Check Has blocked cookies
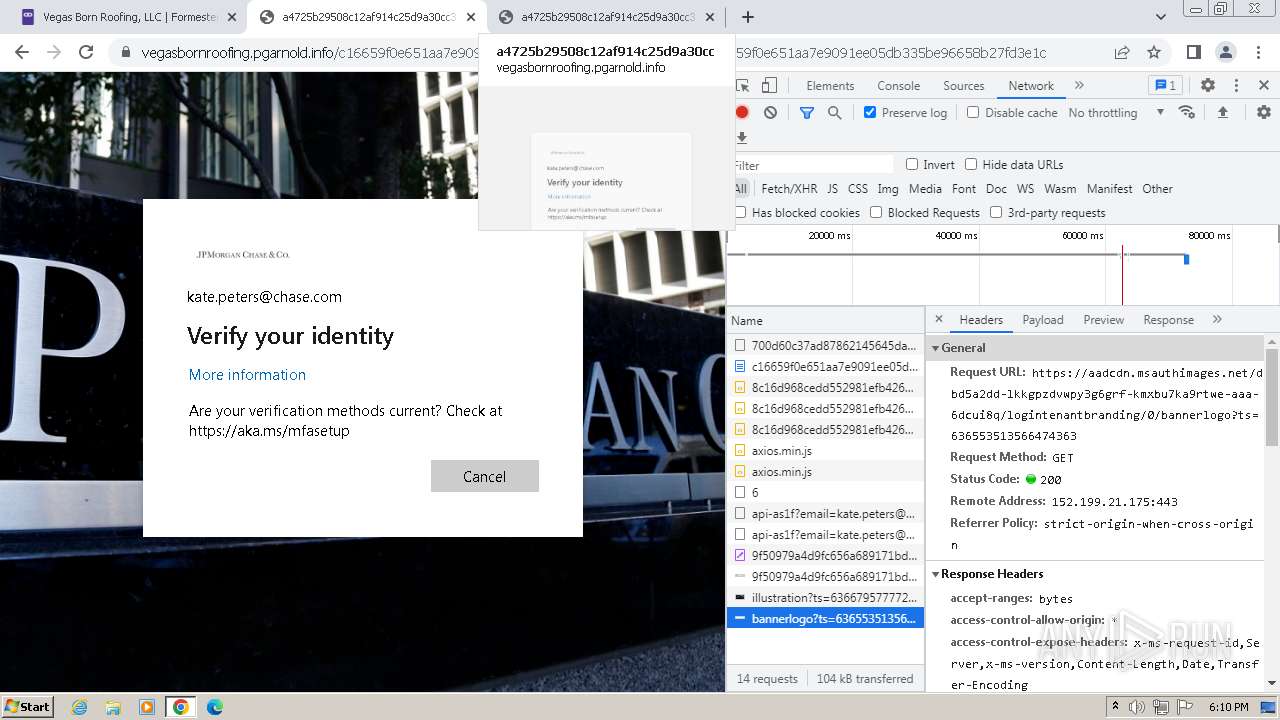Screen dimensions: 1280x720 [741, 213]
